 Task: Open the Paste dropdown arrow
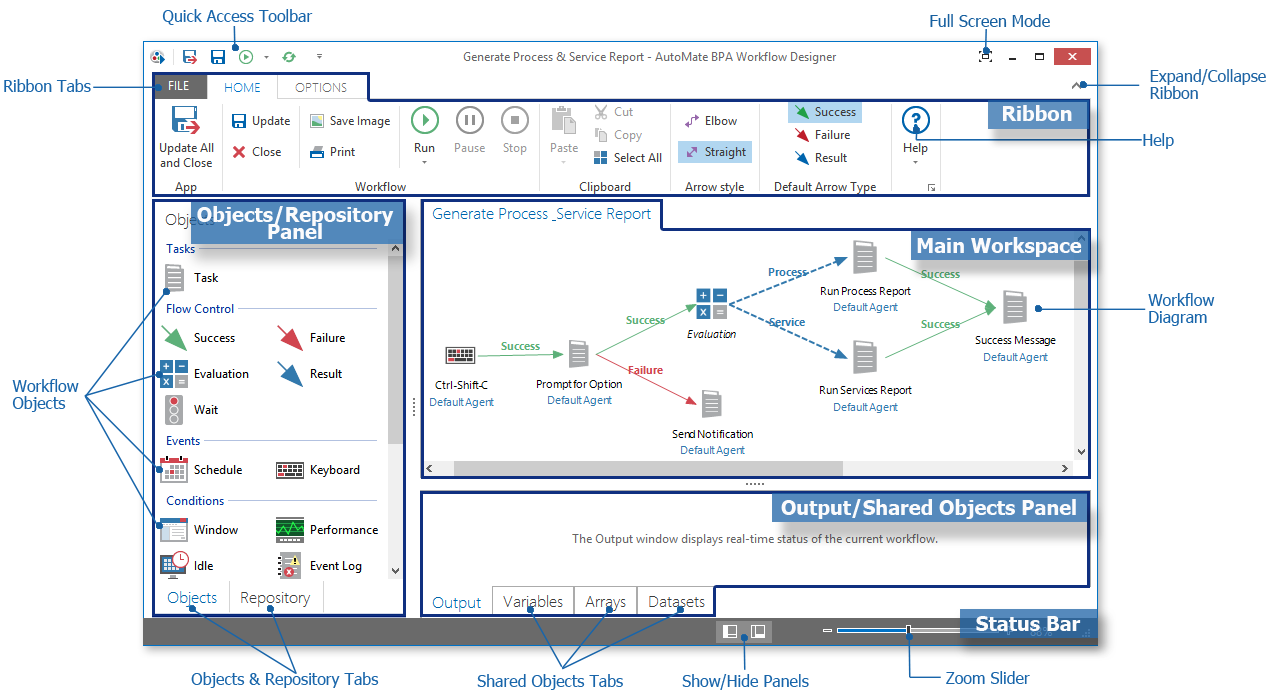point(563,160)
